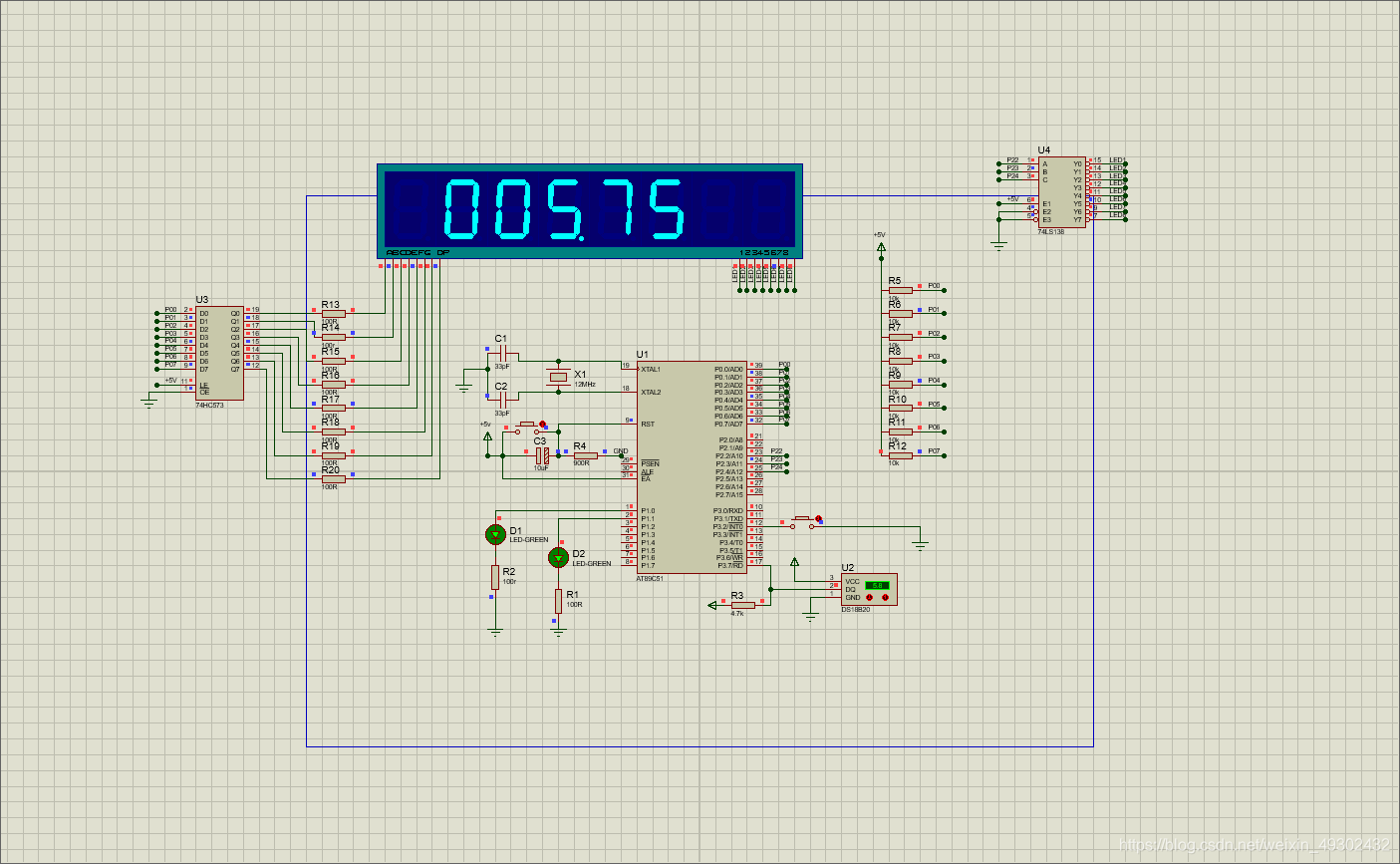Click the RST pin label on U1
1400x864 pixels.
coord(648,425)
